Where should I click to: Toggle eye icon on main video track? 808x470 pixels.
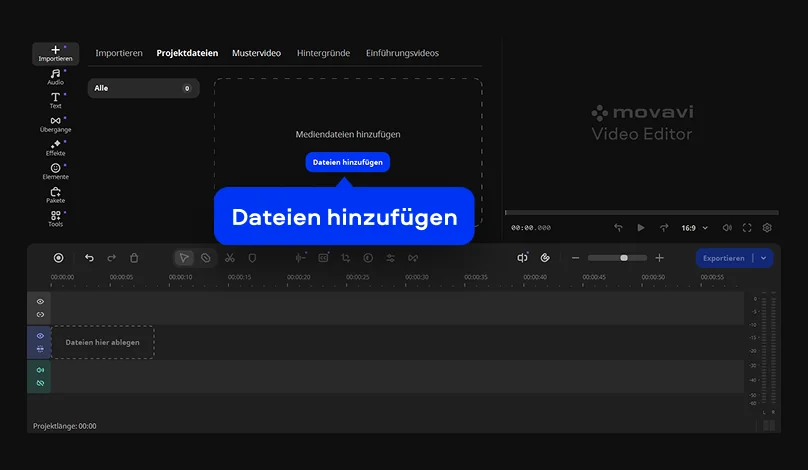(40, 336)
